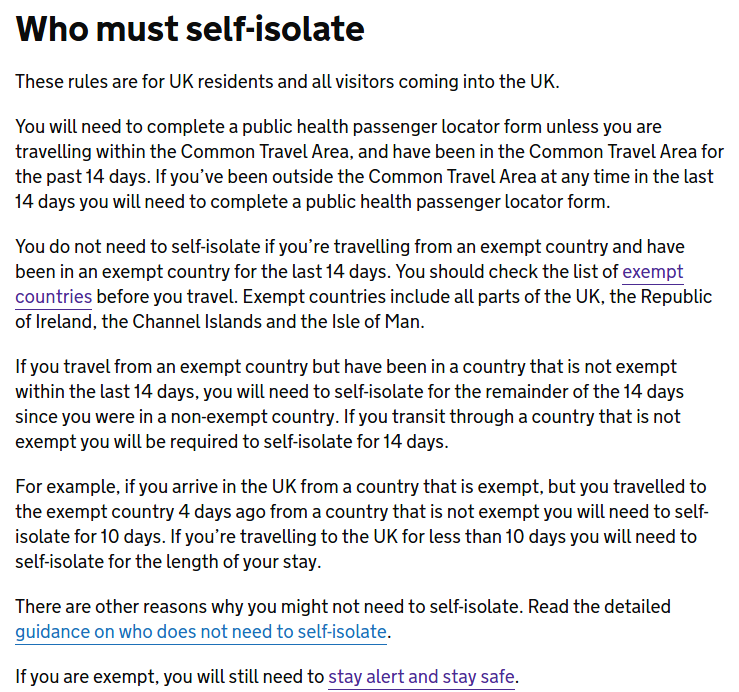Click the text 'Republic' at the line end
739x692 pixels.
(x=676, y=297)
